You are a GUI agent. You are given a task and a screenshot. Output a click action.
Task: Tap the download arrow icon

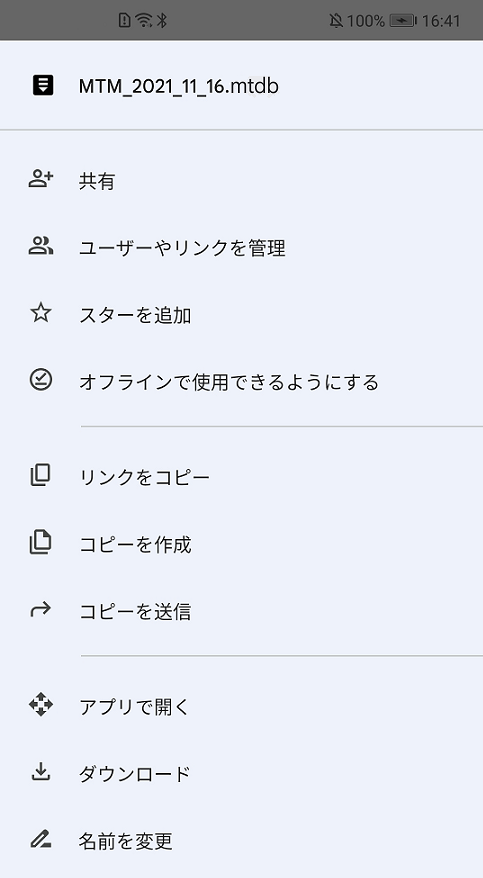point(40,772)
